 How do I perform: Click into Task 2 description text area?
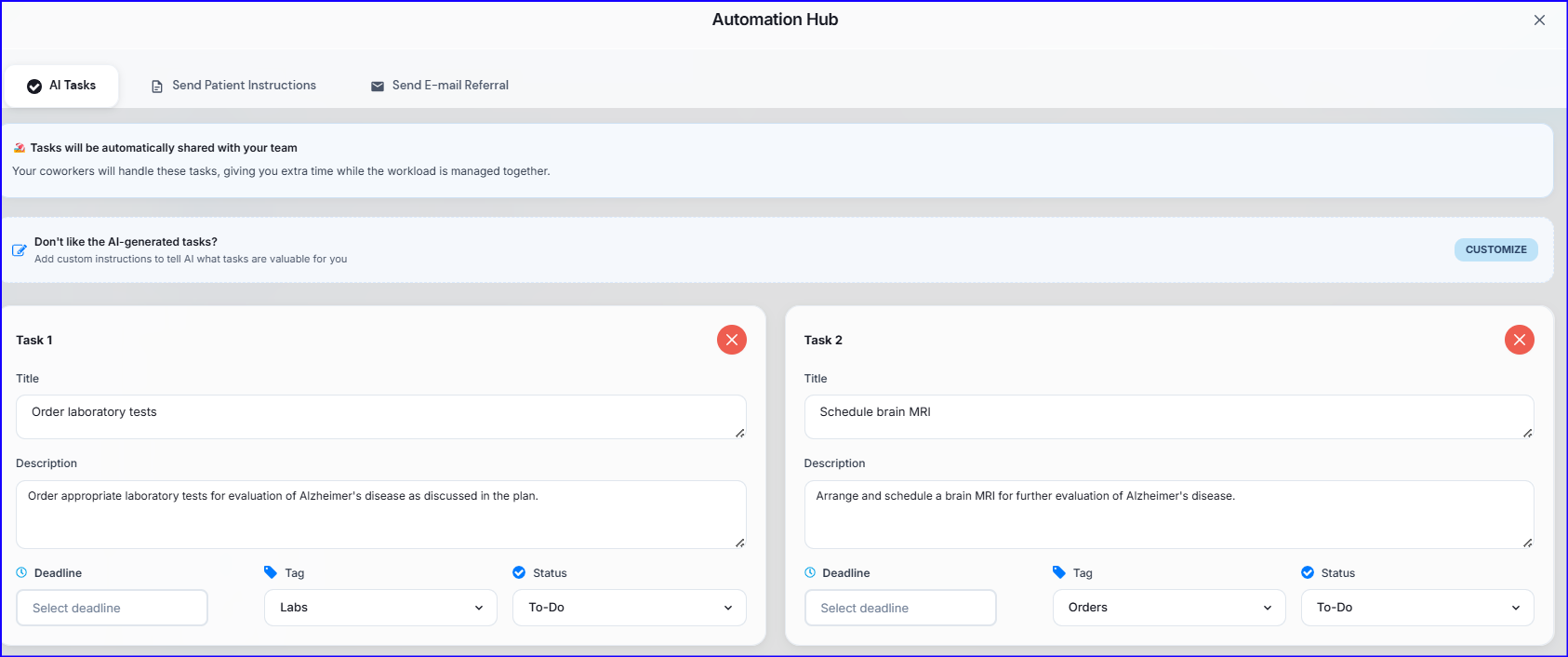[x=1169, y=515]
